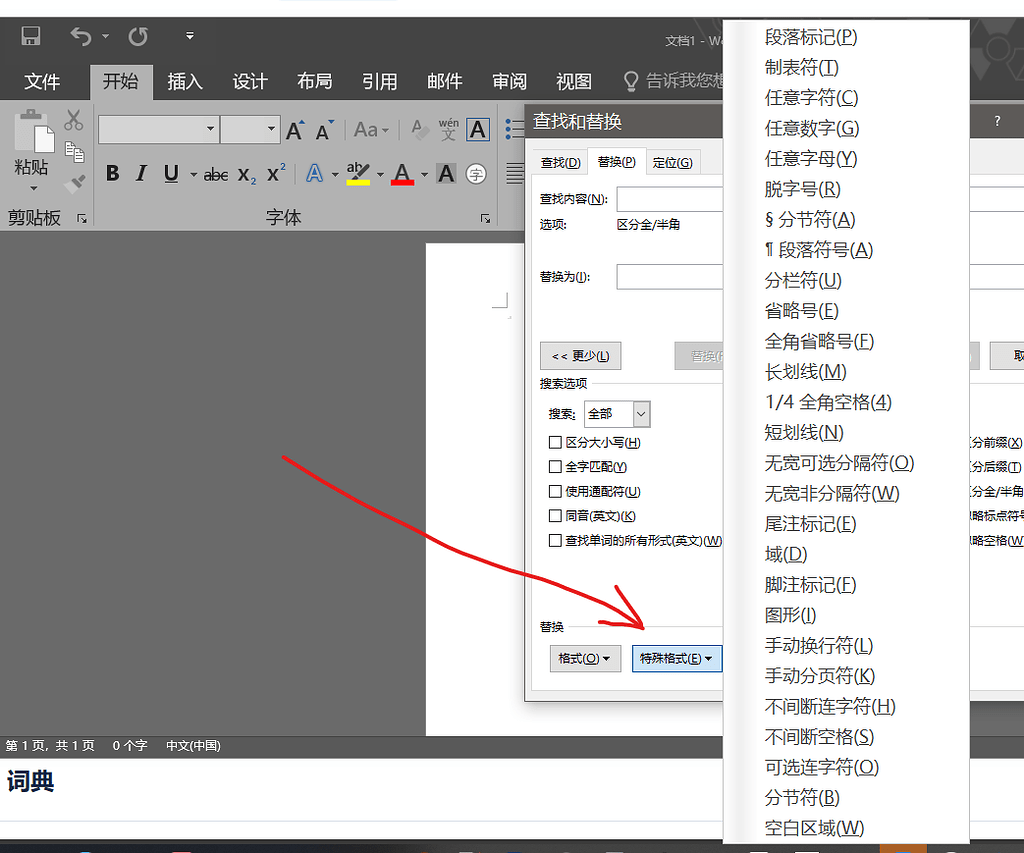Apply strikethrough formatting
The width and height of the screenshot is (1024, 853).
point(216,174)
